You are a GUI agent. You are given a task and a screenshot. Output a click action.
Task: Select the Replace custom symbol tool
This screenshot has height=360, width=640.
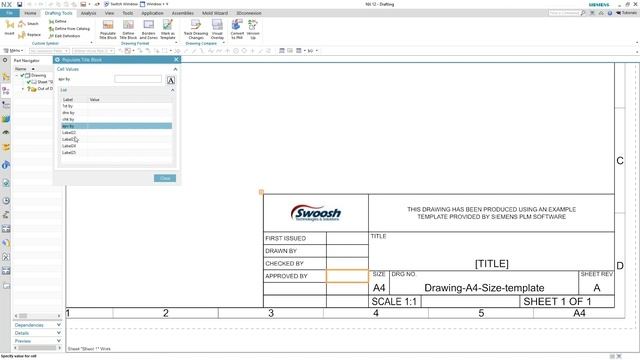point(29,35)
